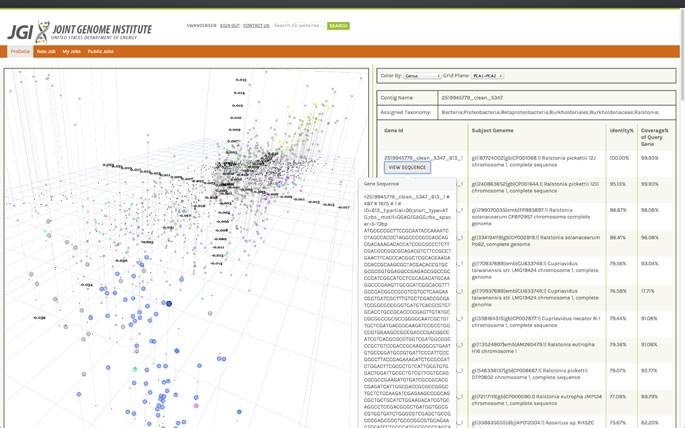Screen dimensions: 685x428
Task: Click the Ralstonia eutropha JMP134 genome entry
Action: click(x=536, y=400)
